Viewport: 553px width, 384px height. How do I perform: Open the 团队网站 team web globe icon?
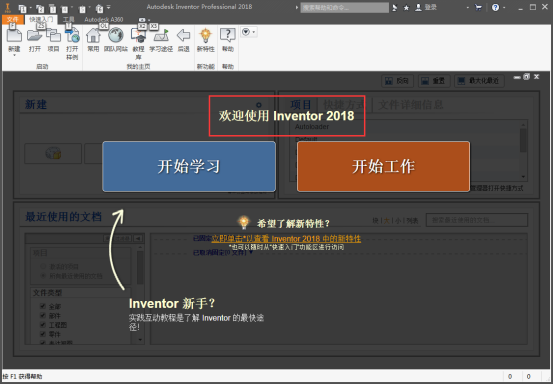[x=115, y=36]
